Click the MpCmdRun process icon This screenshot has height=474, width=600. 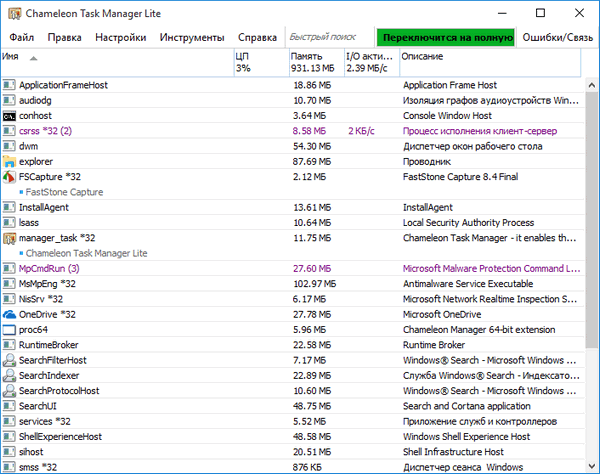click(x=9, y=269)
